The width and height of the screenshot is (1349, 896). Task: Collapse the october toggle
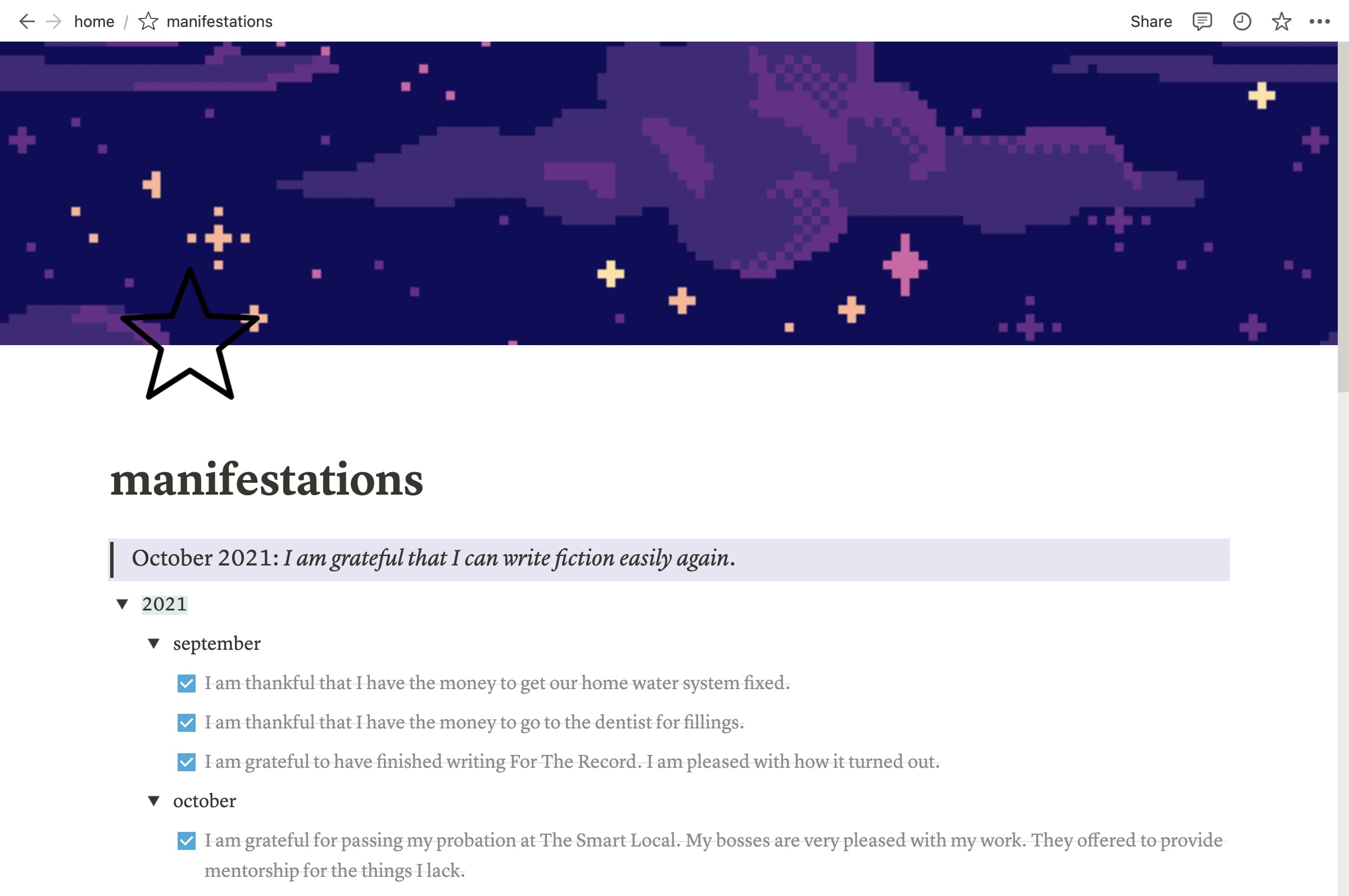[x=153, y=801]
